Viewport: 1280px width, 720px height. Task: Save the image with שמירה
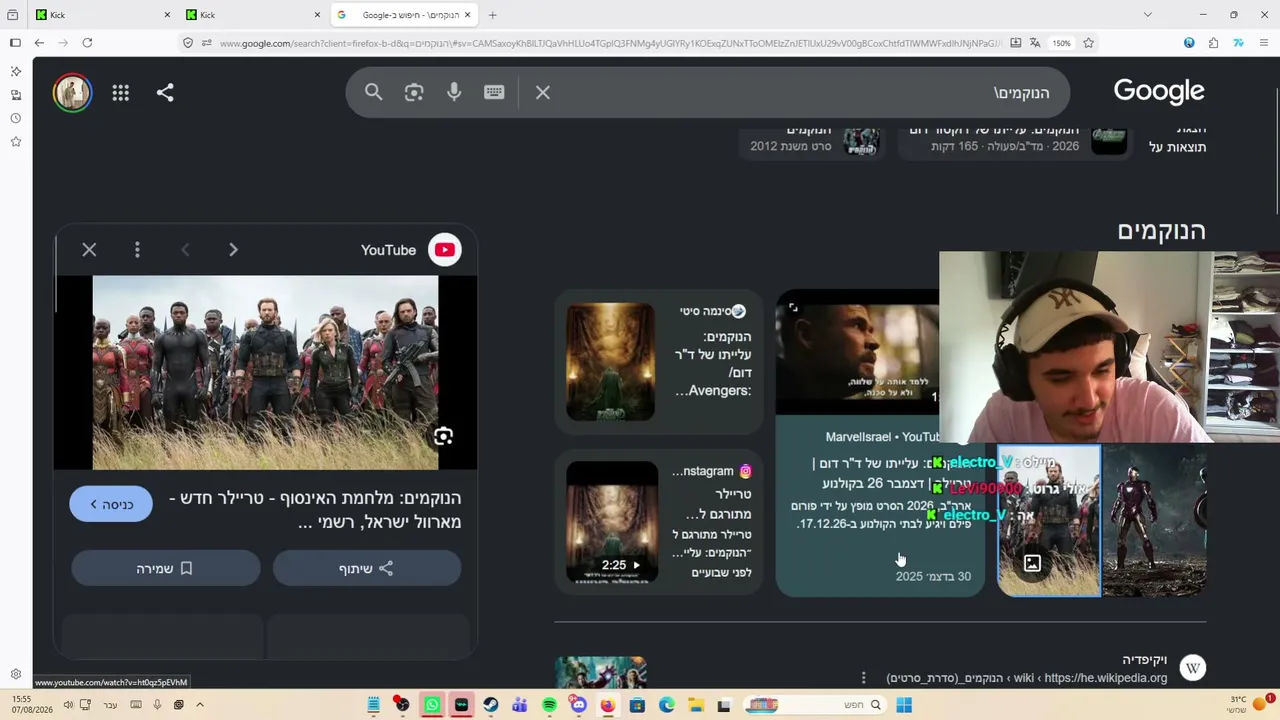click(x=166, y=568)
